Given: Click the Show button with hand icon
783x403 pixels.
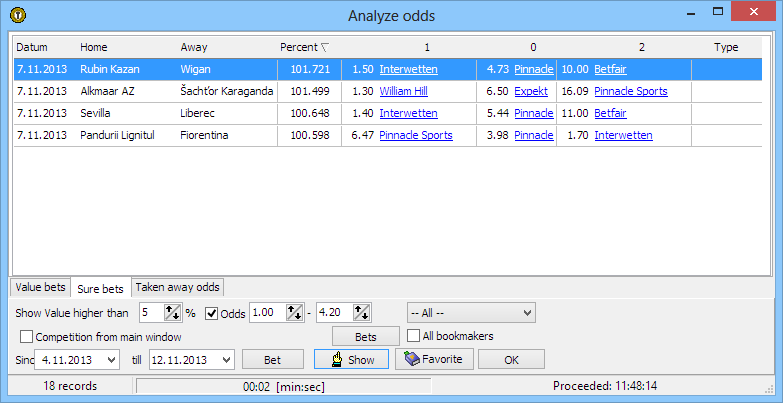Looking at the screenshot, I should [x=351, y=359].
